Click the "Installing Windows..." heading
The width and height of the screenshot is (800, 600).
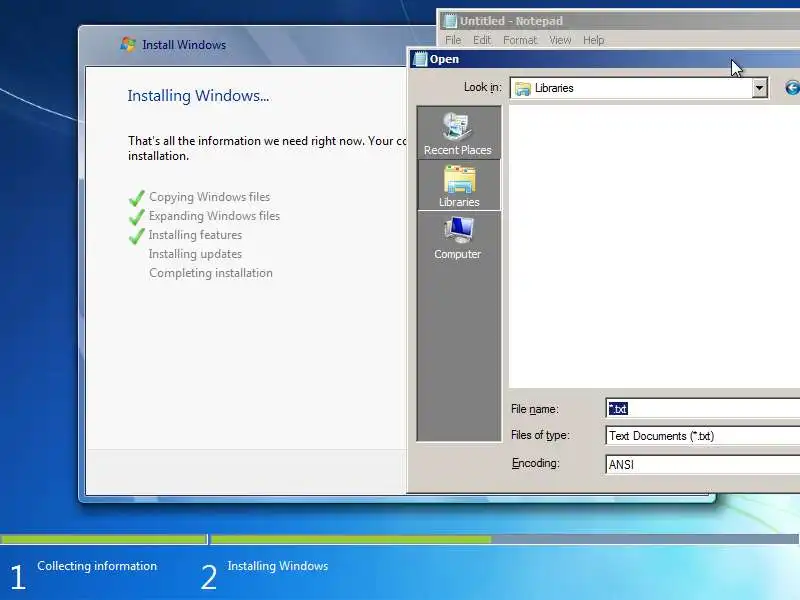(198, 96)
